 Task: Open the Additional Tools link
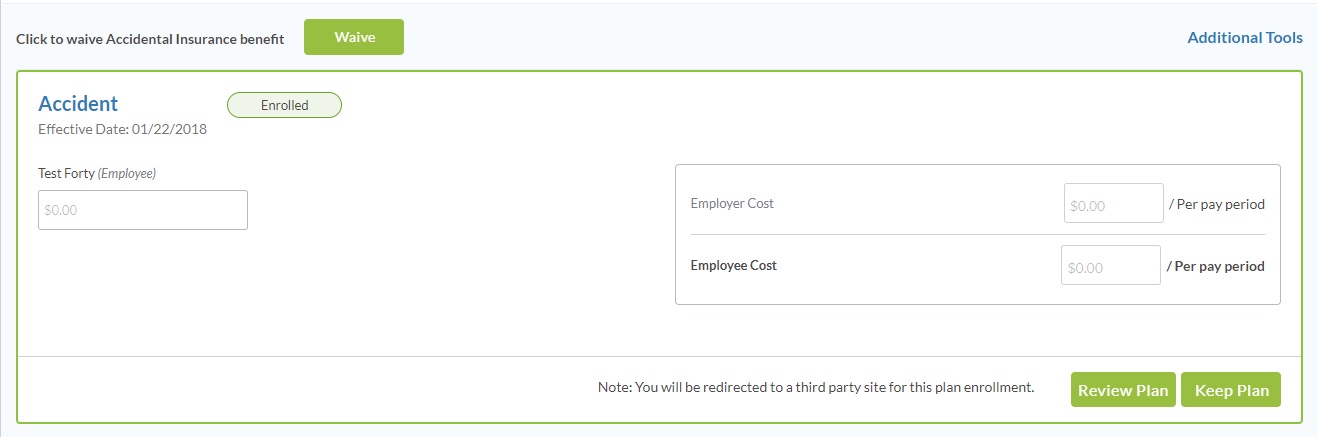pos(1244,38)
